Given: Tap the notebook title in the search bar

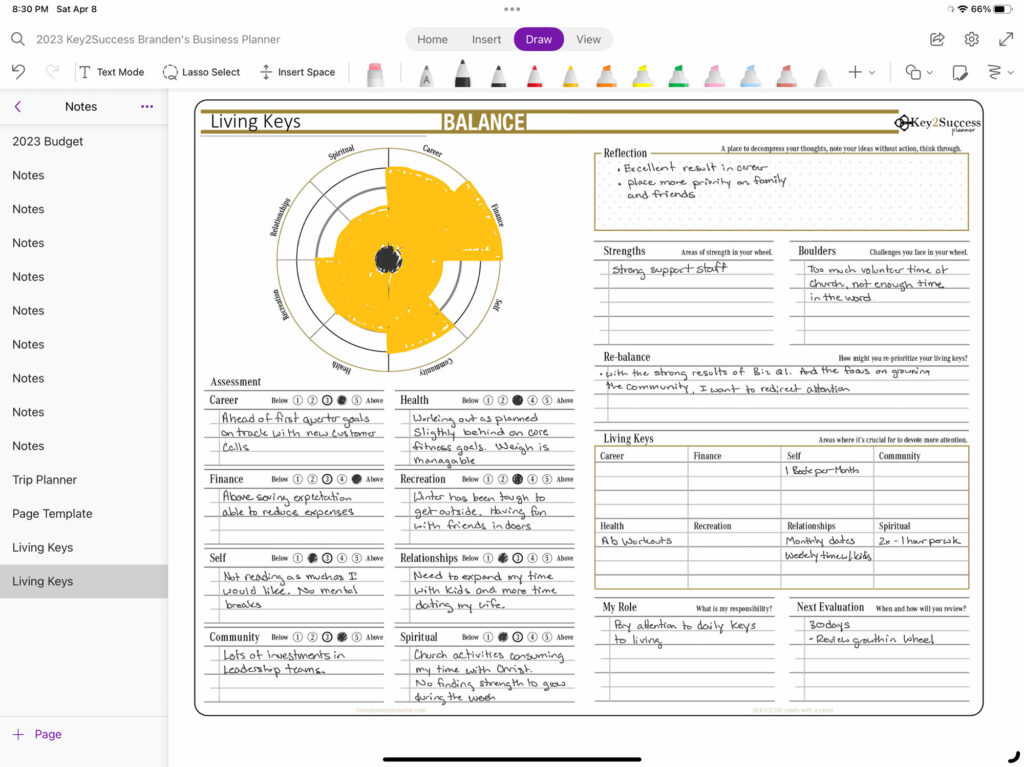Looking at the screenshot, I should (158, 39).
